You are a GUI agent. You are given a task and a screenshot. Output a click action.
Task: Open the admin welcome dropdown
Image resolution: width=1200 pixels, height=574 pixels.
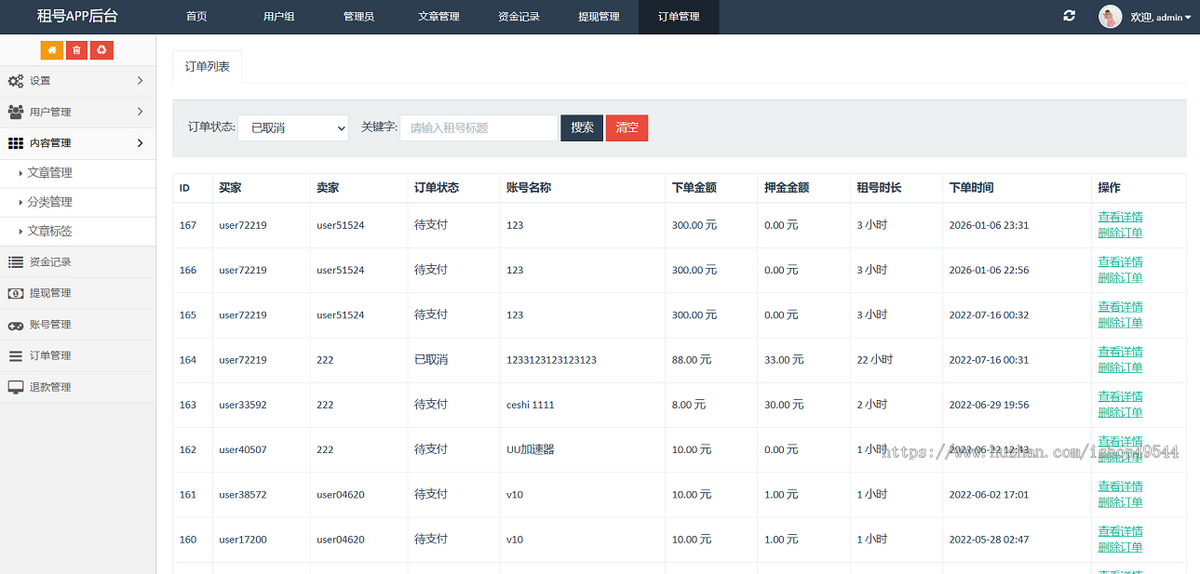1160,17
